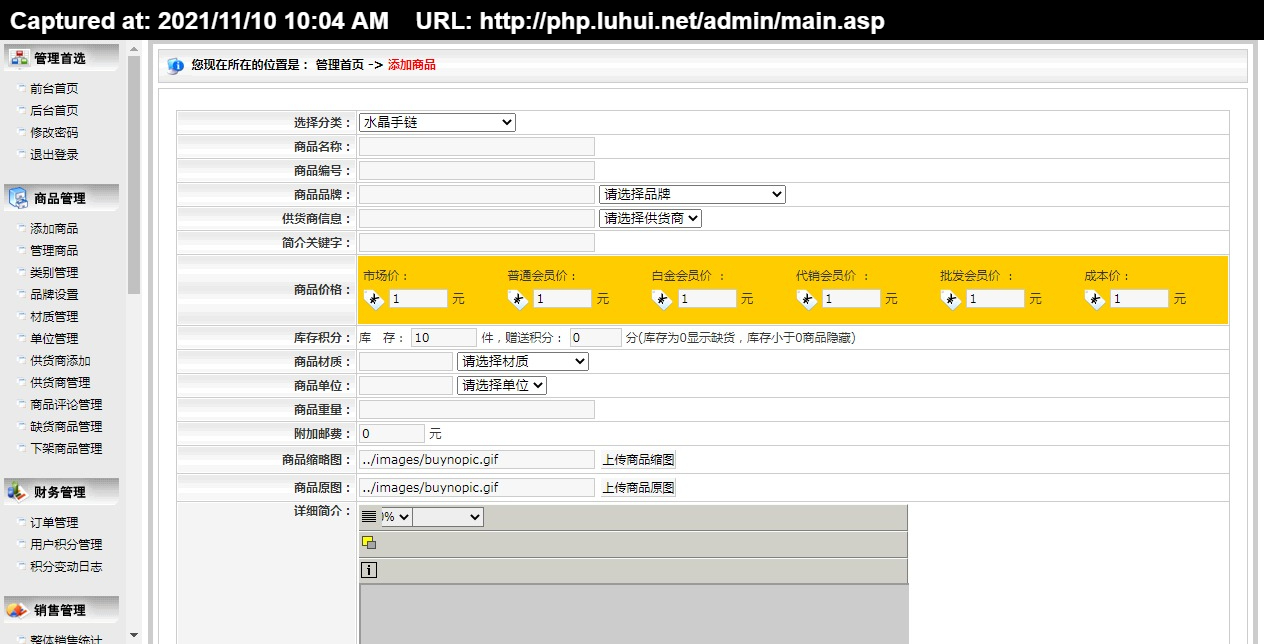Focus the 商品材质 text input
The height and width of the screenshot is (644, 1264).
[406, 361]
